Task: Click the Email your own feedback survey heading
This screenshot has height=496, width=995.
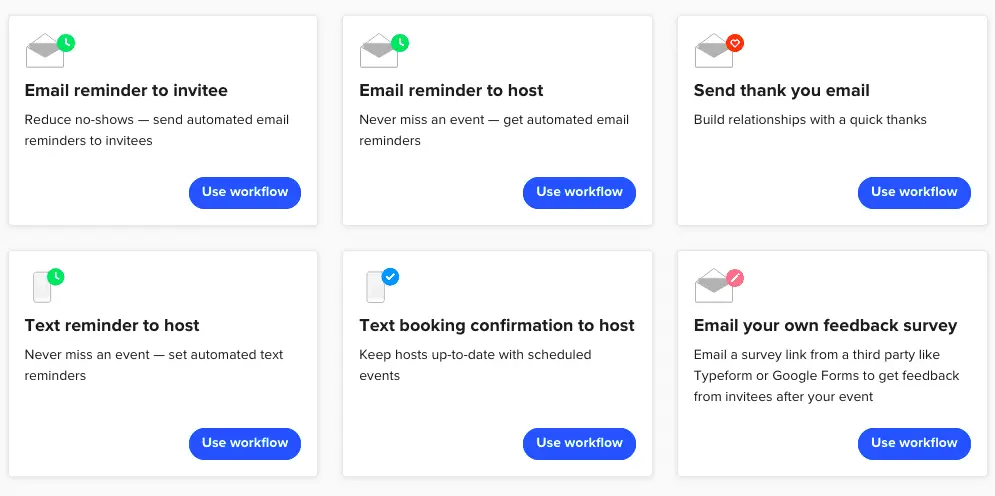Action: pos(826,326)
